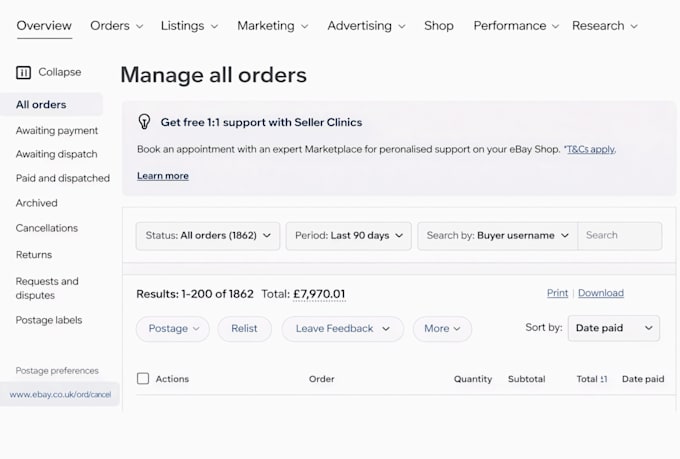Follow the Learn more link
This screenshot has height=459, width=680.
(163, 176)
